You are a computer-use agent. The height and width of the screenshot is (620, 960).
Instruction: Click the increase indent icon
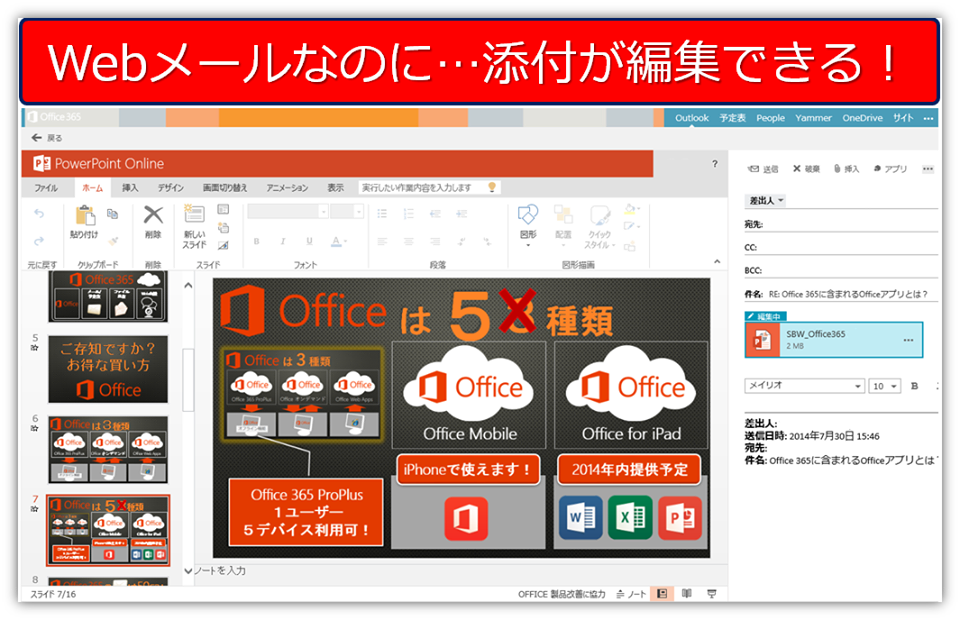click(462, 214)
